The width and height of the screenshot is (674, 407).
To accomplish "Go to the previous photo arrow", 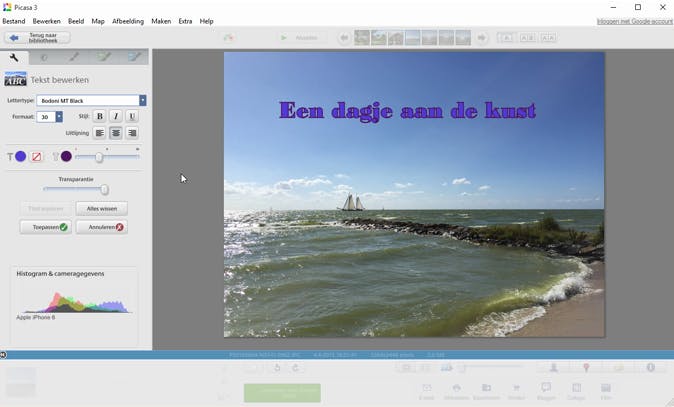I will (344, 38).
